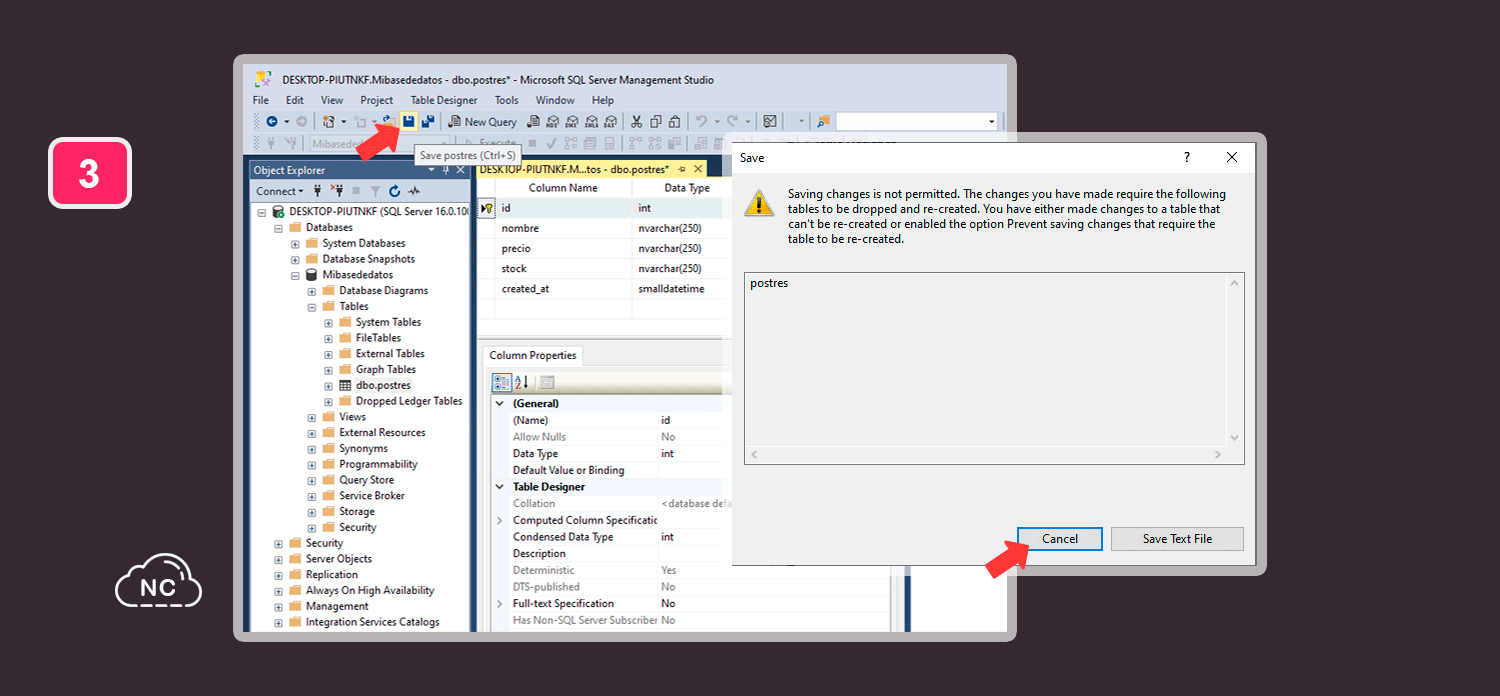Open the Tools menu
Screen dimensions: 1500x696
(x=507, y=100)
